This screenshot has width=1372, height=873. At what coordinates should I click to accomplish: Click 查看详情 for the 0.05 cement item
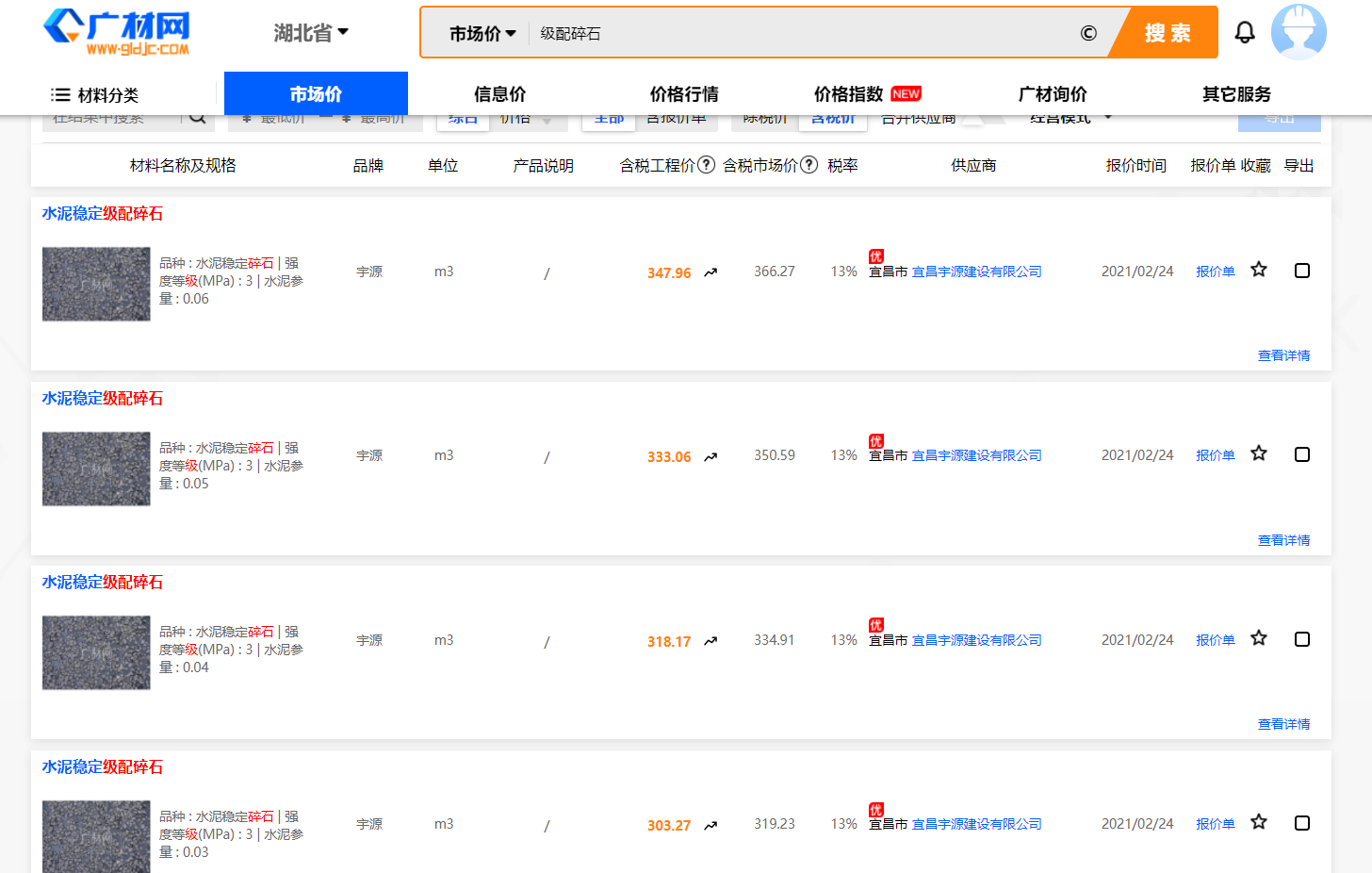[1283, 540]
